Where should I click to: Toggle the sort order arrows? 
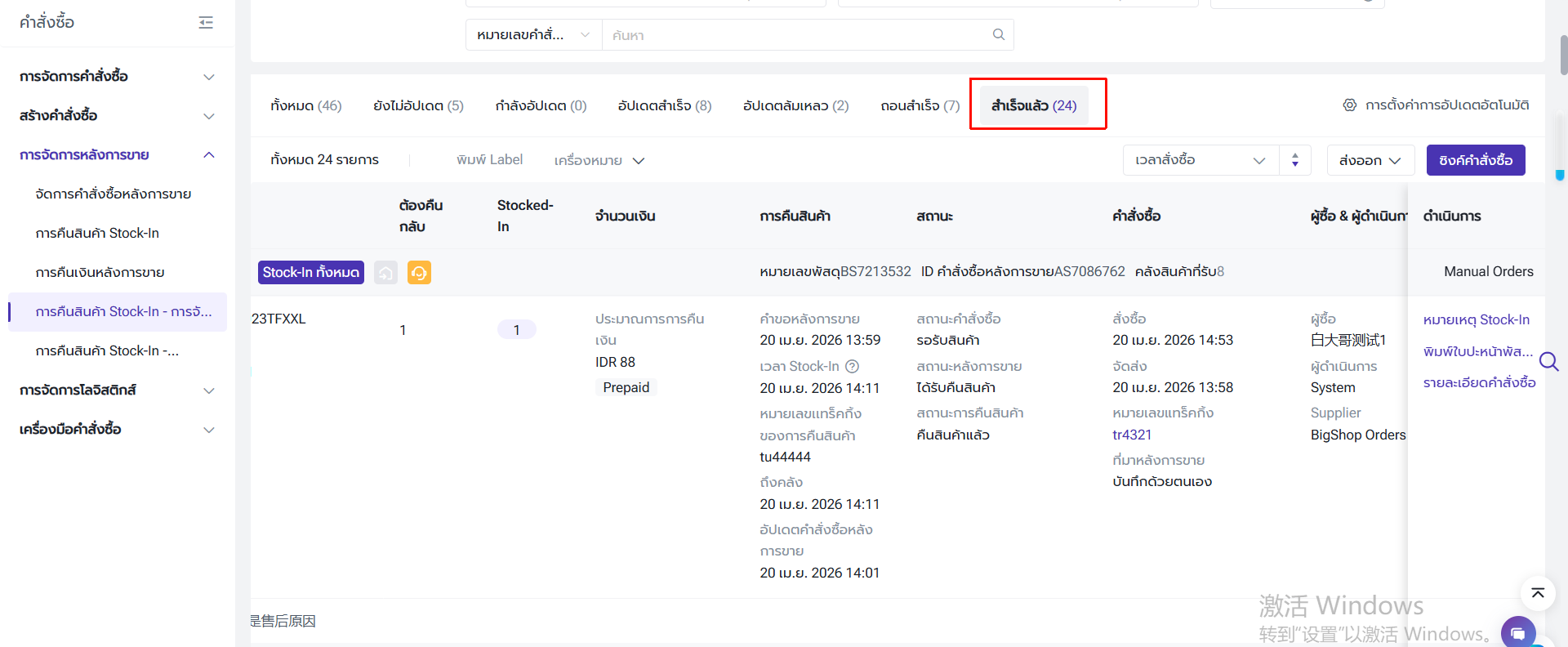[1295, 160]
